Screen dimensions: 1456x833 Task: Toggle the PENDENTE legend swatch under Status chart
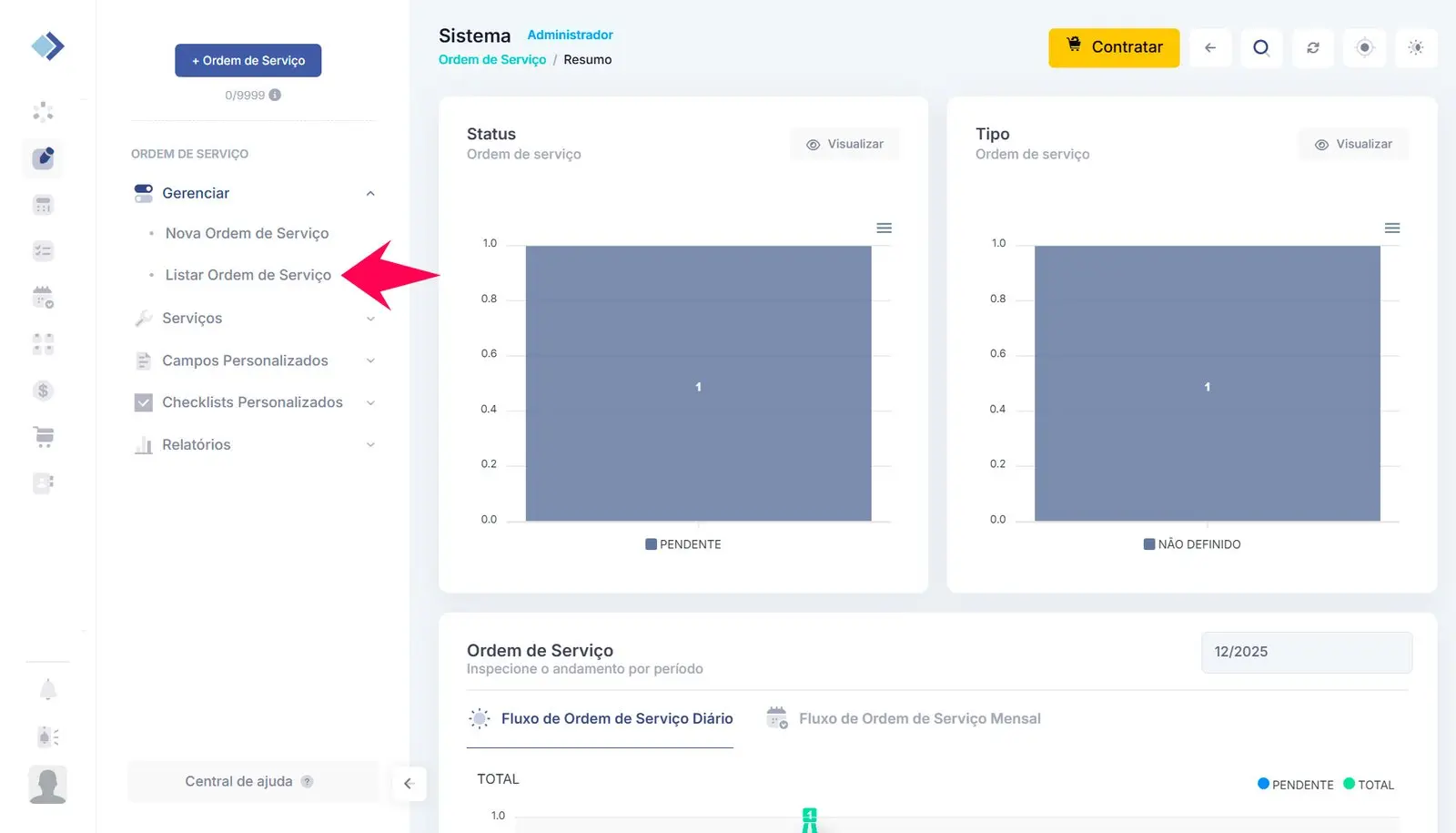[x=651, y=544]
